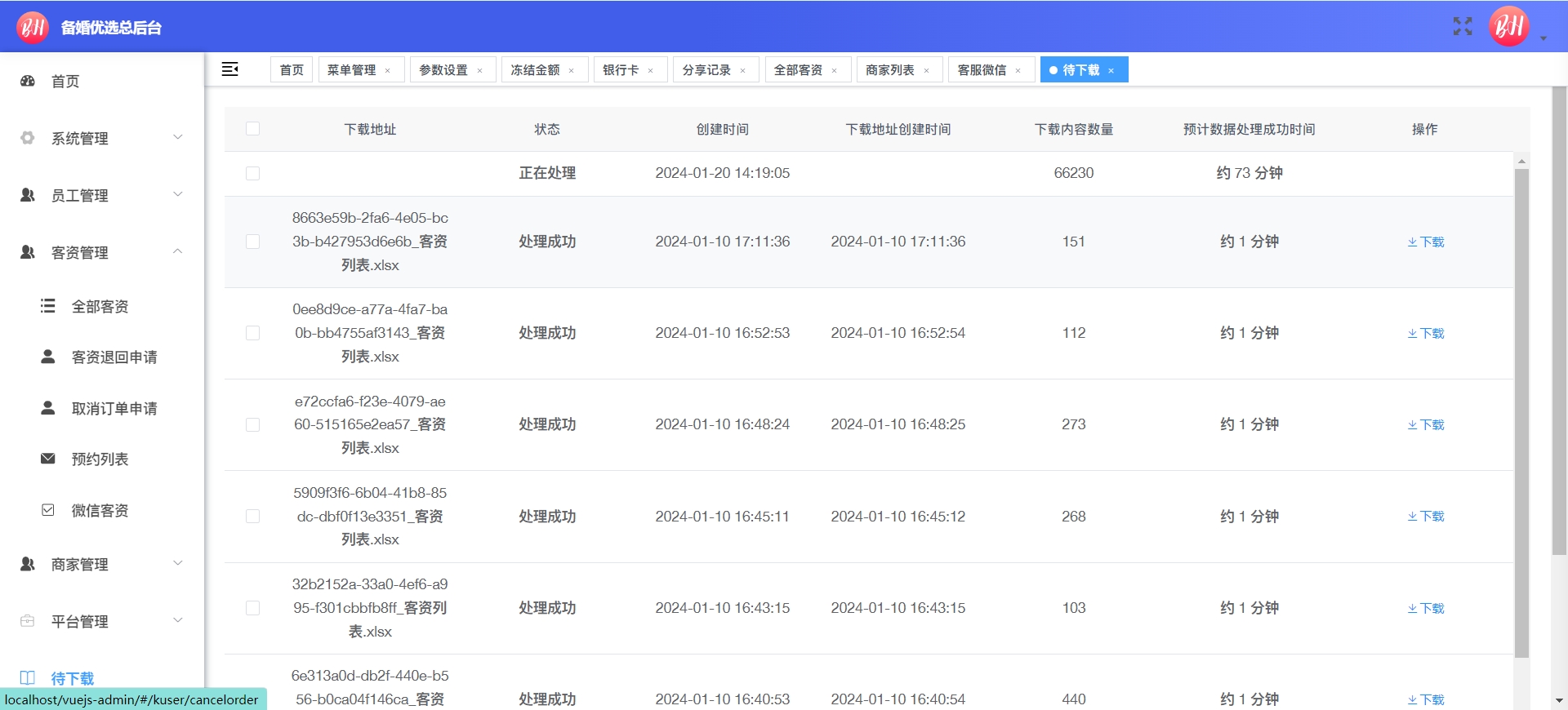Click the 客资退回申请 person icon
The height and width of the screenshot is (710, 1568).
(x=48, y=357)
